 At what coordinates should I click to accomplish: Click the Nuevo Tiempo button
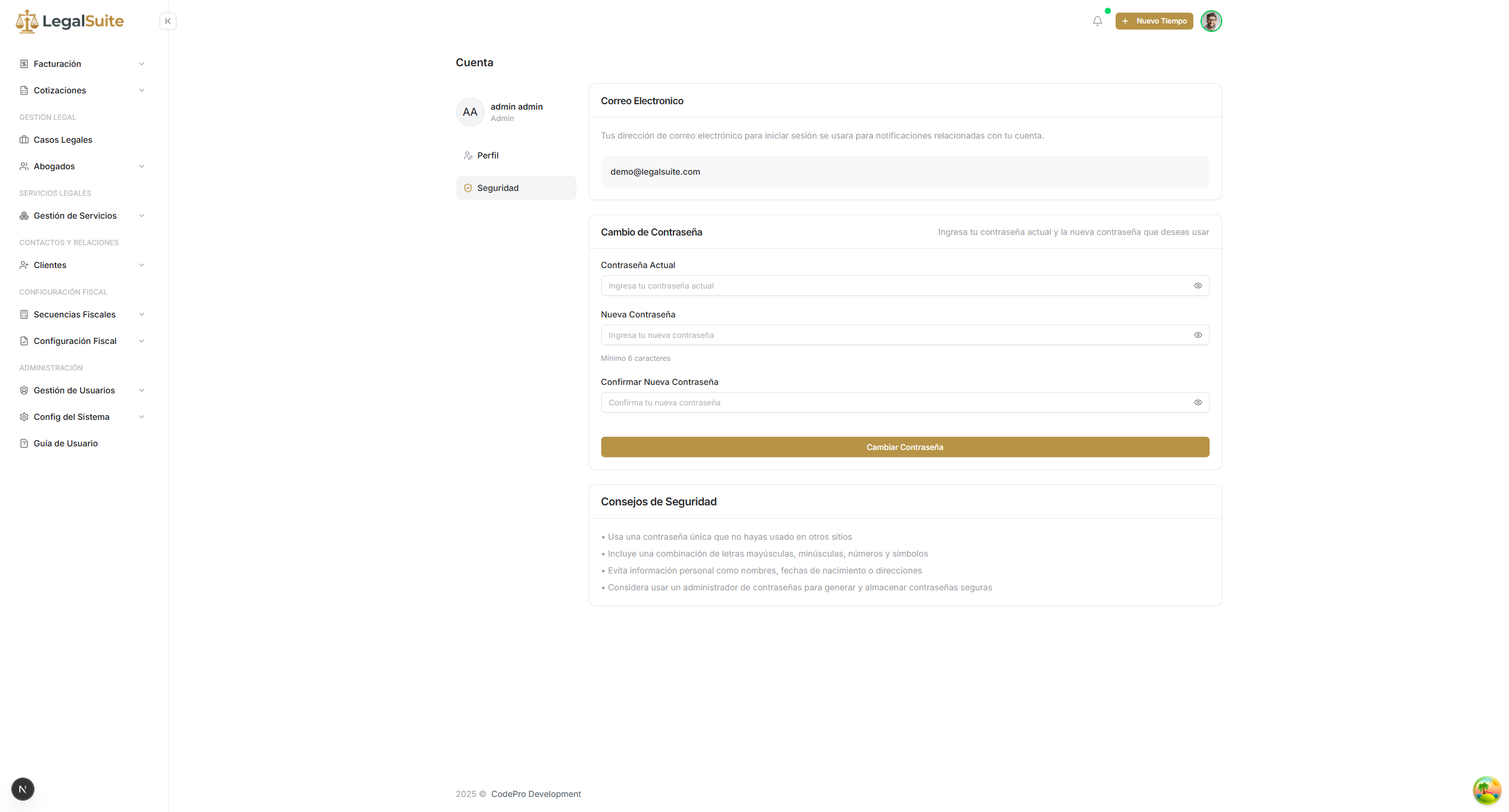pos(1154,21)
